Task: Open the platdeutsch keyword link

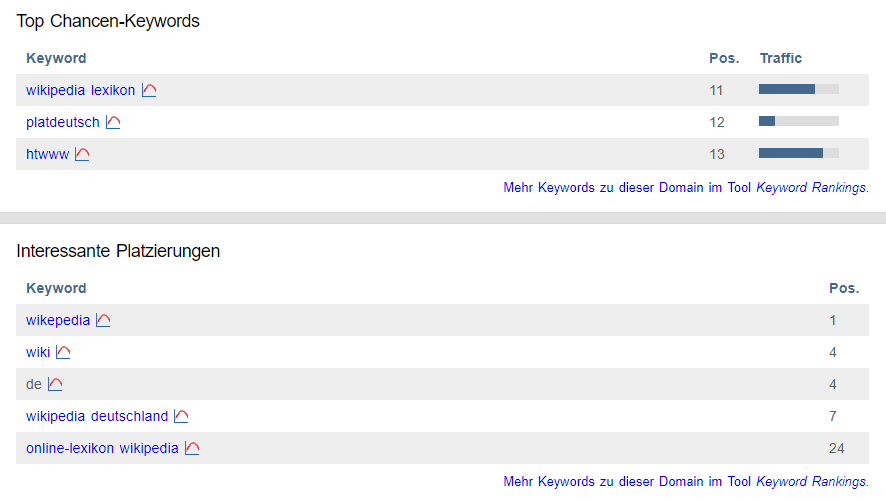Action: [x=63, y=122]
